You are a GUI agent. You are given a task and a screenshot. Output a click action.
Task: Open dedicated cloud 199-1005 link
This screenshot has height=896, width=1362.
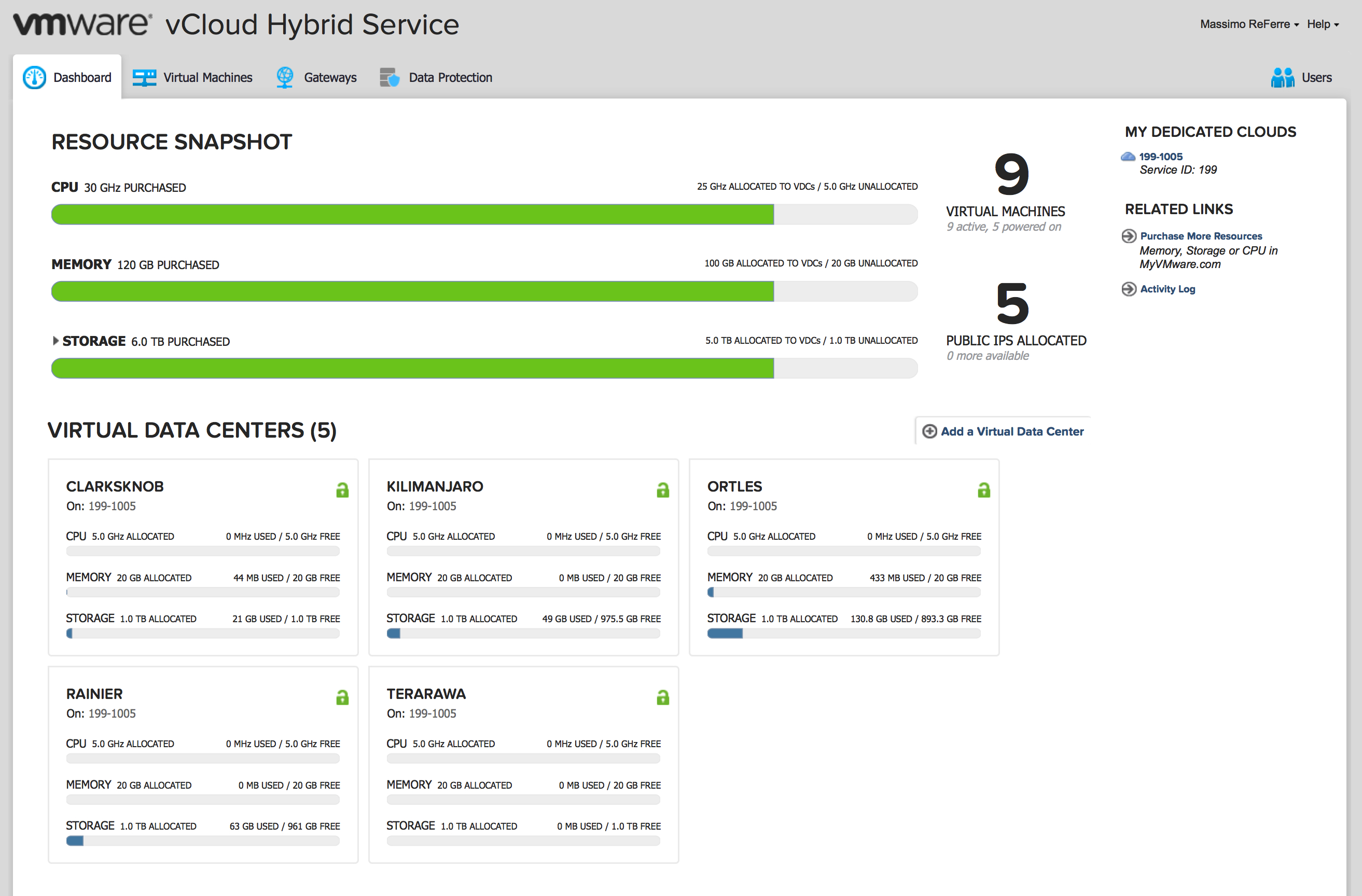(1161, 156)
